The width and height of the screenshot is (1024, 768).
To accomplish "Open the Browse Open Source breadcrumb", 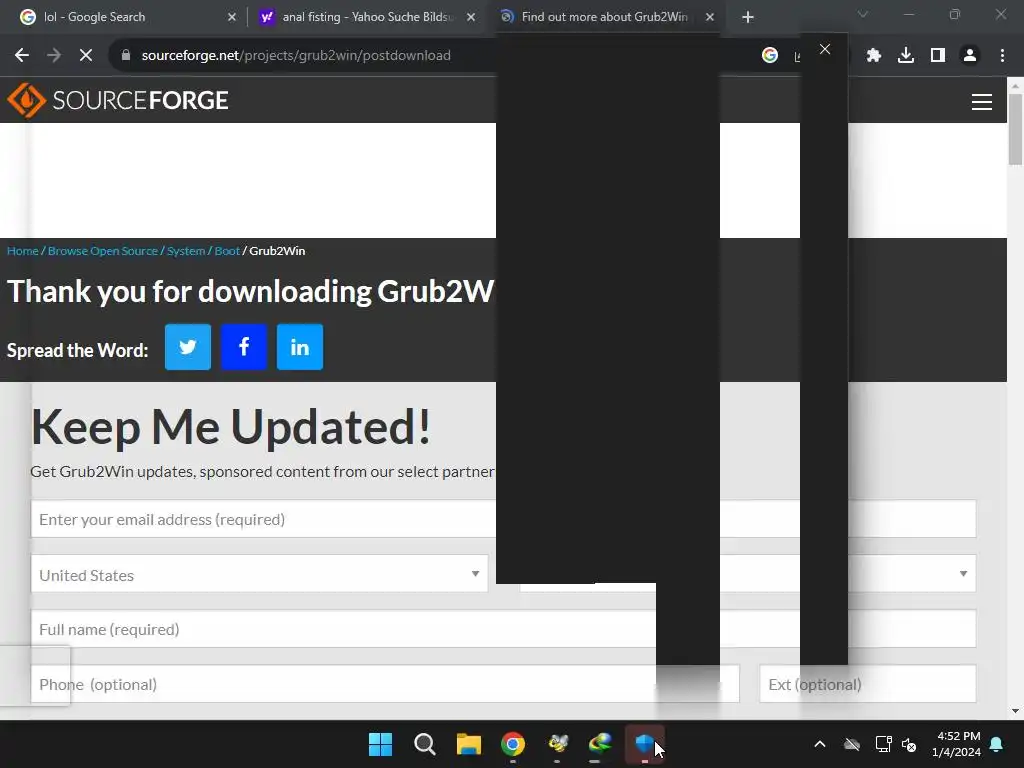I will 103,251.
